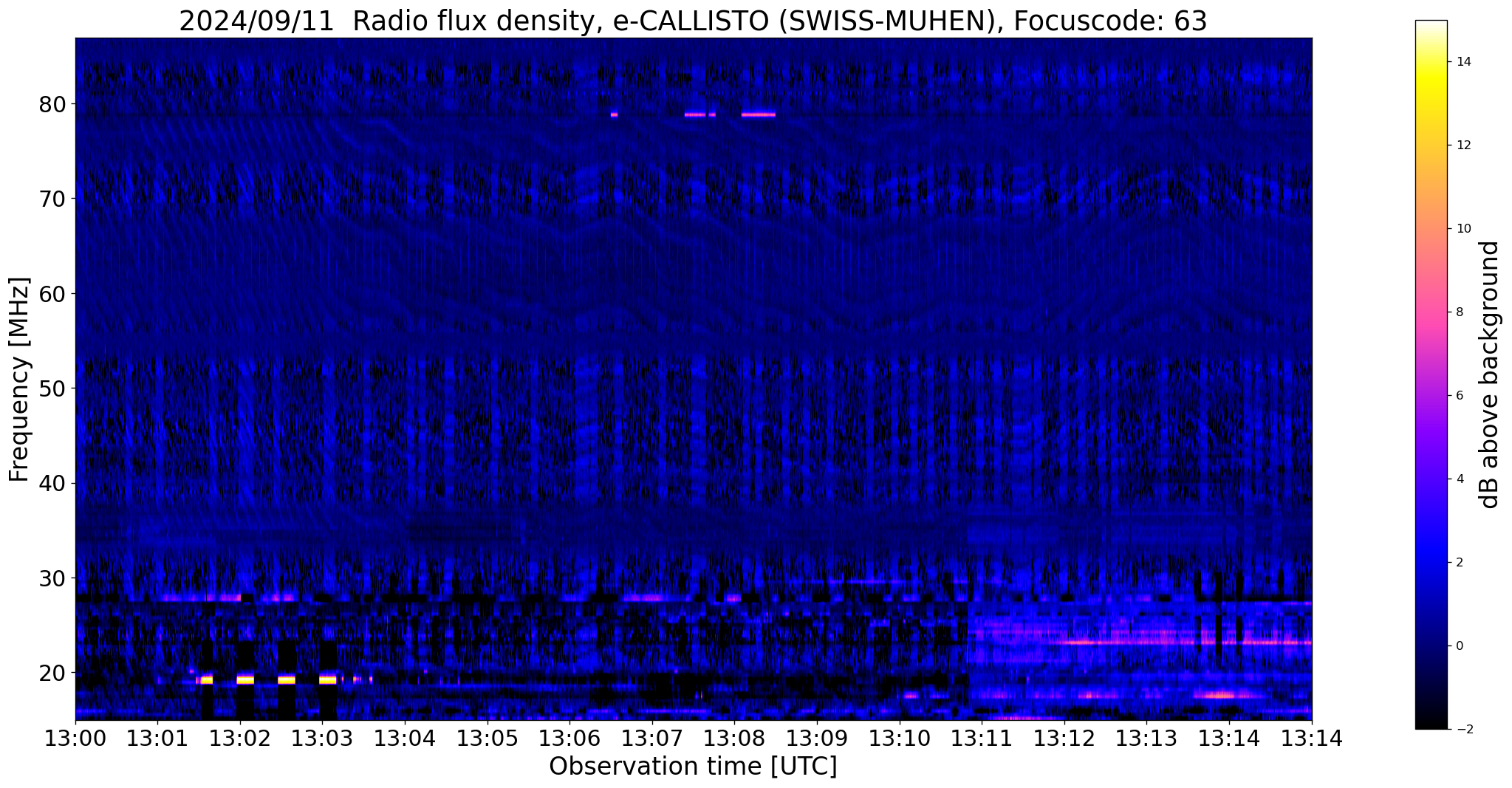Click the 'Frequency [MHz]' axis label
1512x788 pixels.
point(20,380)
